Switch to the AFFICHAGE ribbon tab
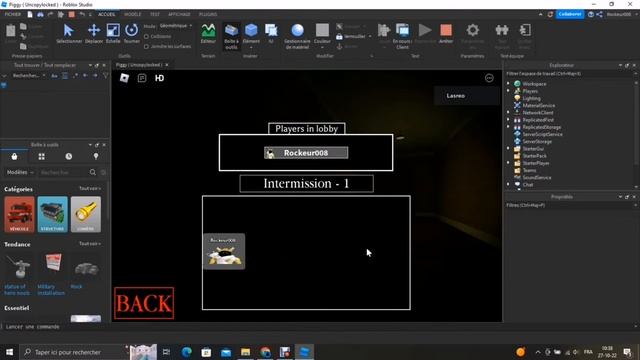 tap(179, 14)
